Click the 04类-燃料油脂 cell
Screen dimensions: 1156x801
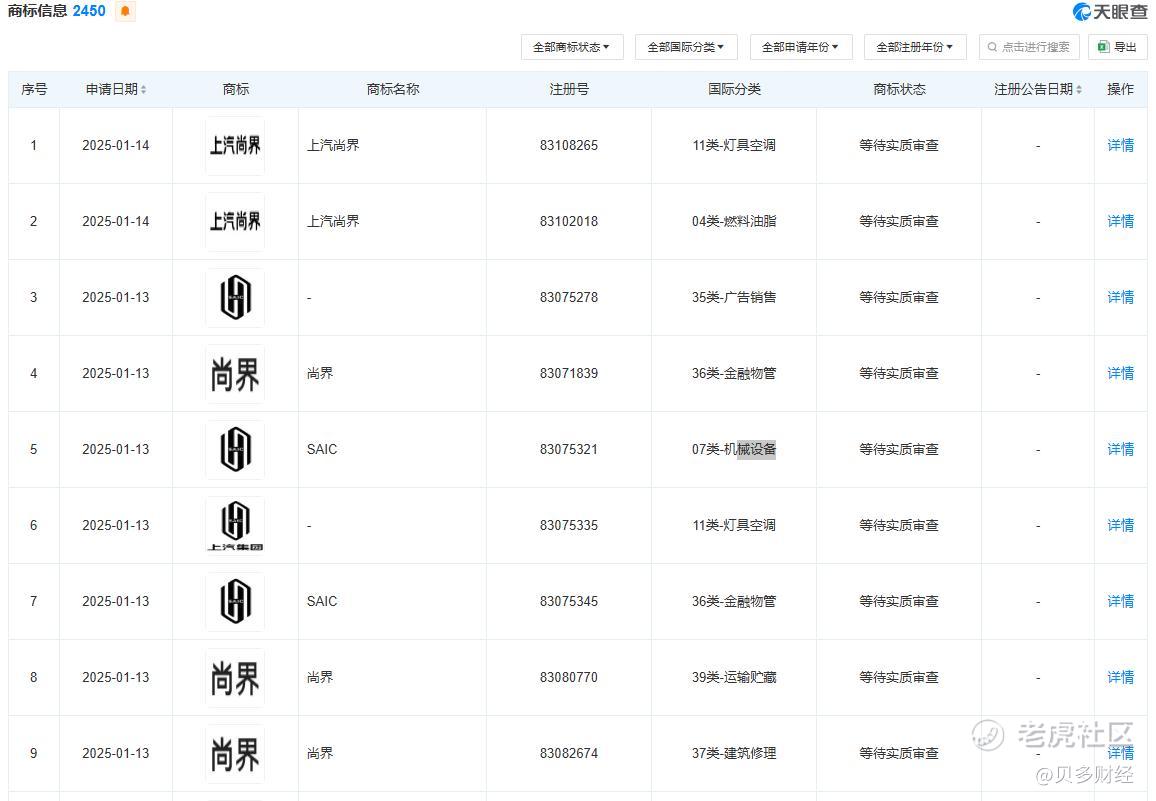coord(734,221)
